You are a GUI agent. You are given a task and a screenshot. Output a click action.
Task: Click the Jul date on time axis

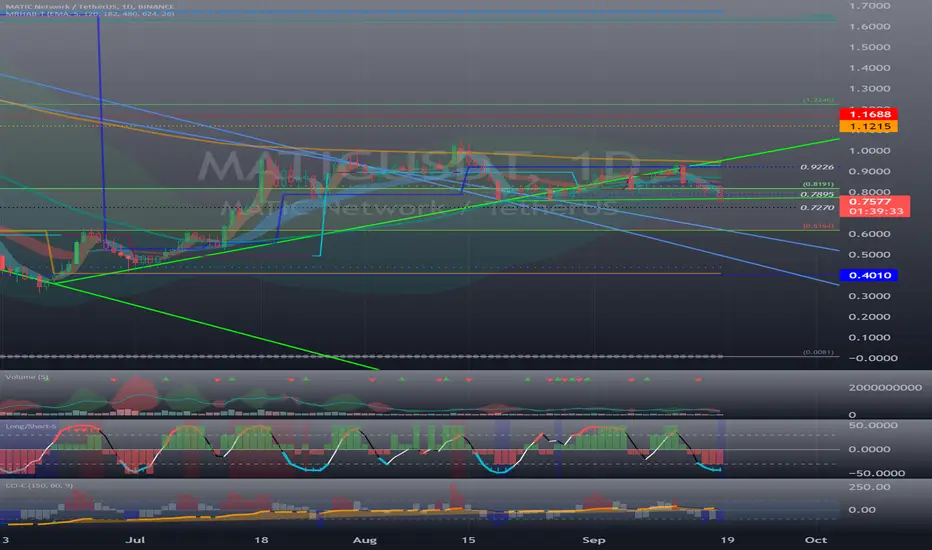pos(136,540)
